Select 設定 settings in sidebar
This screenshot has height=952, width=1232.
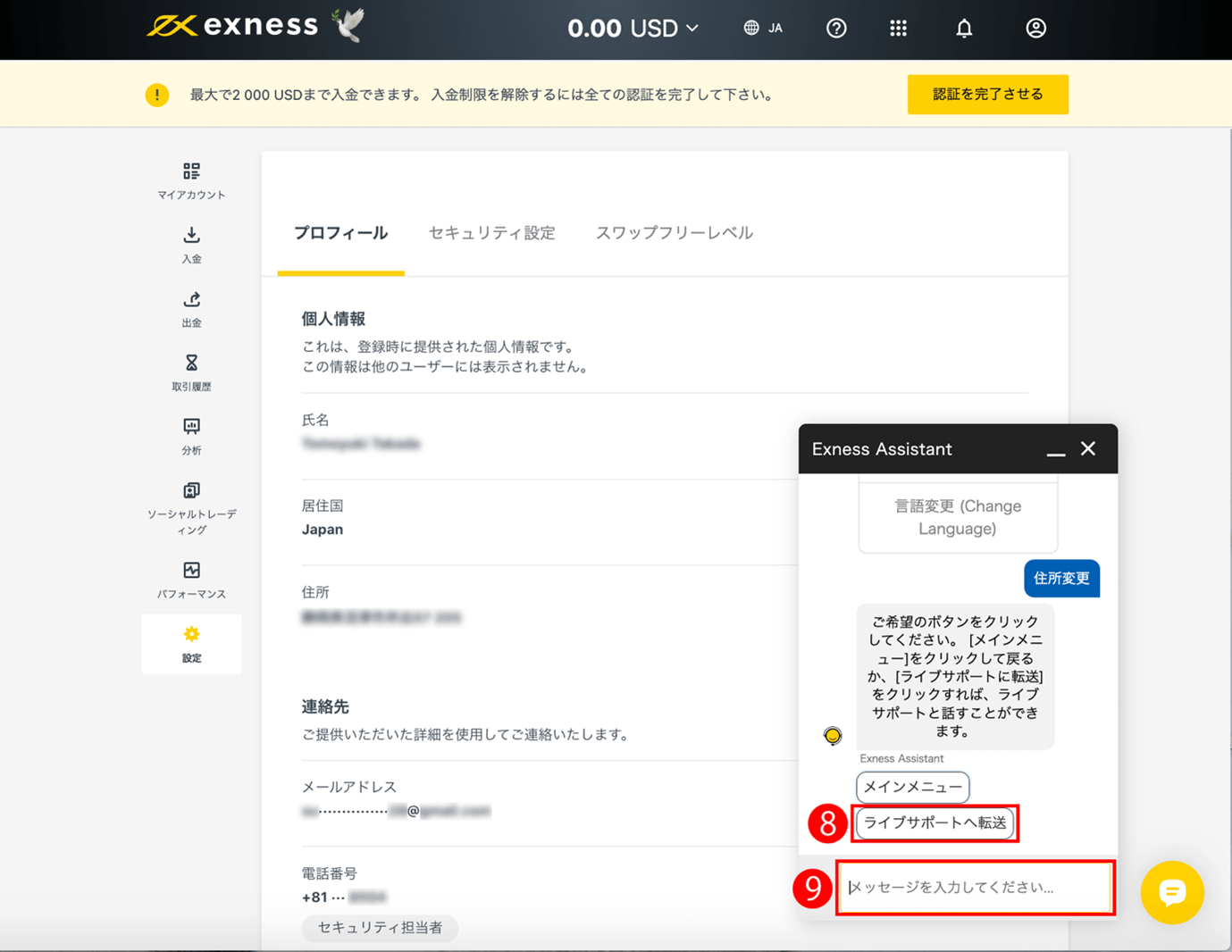pyautogui.click(x=191, y=644)
